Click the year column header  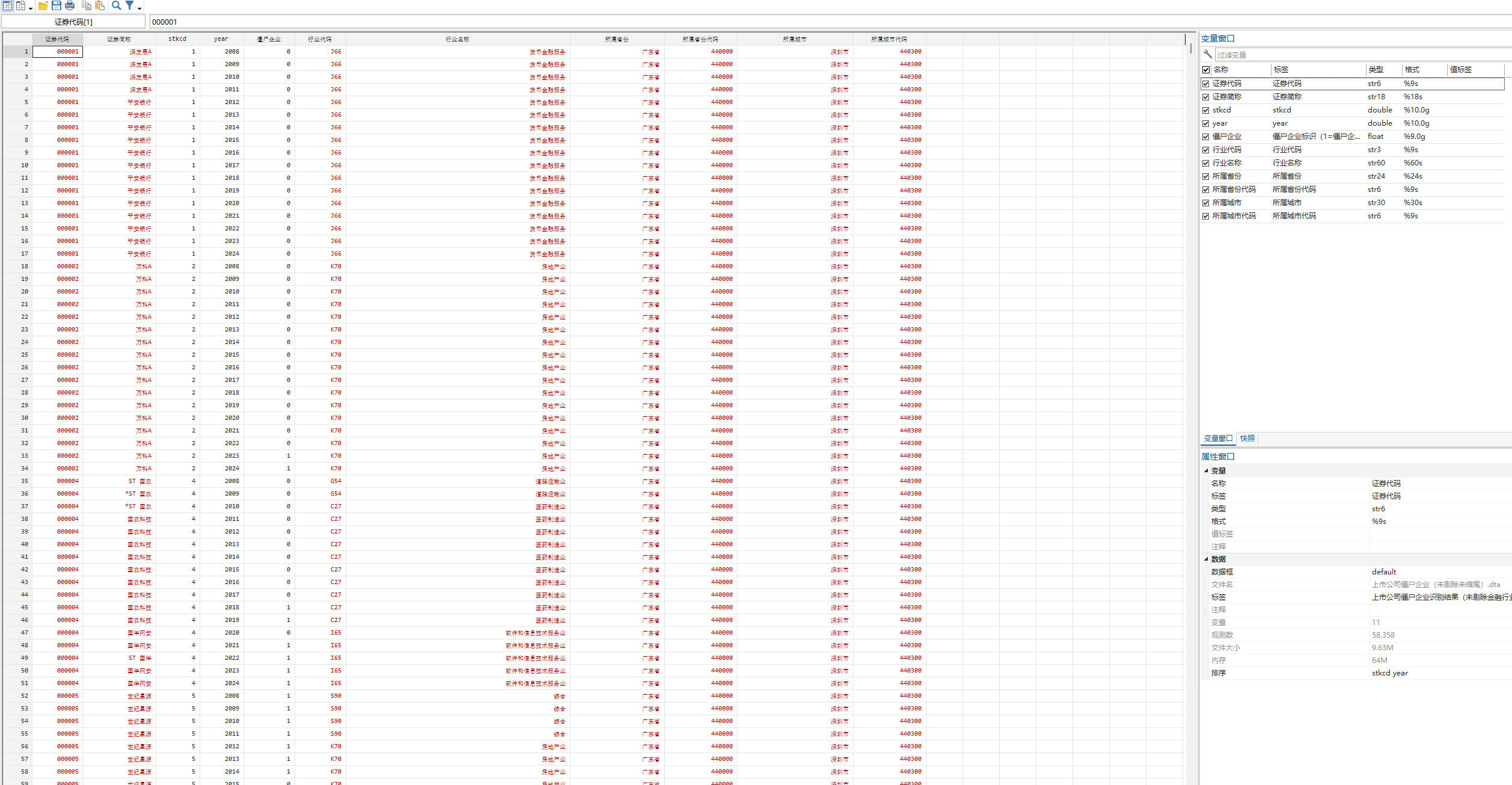pos(221,39)
